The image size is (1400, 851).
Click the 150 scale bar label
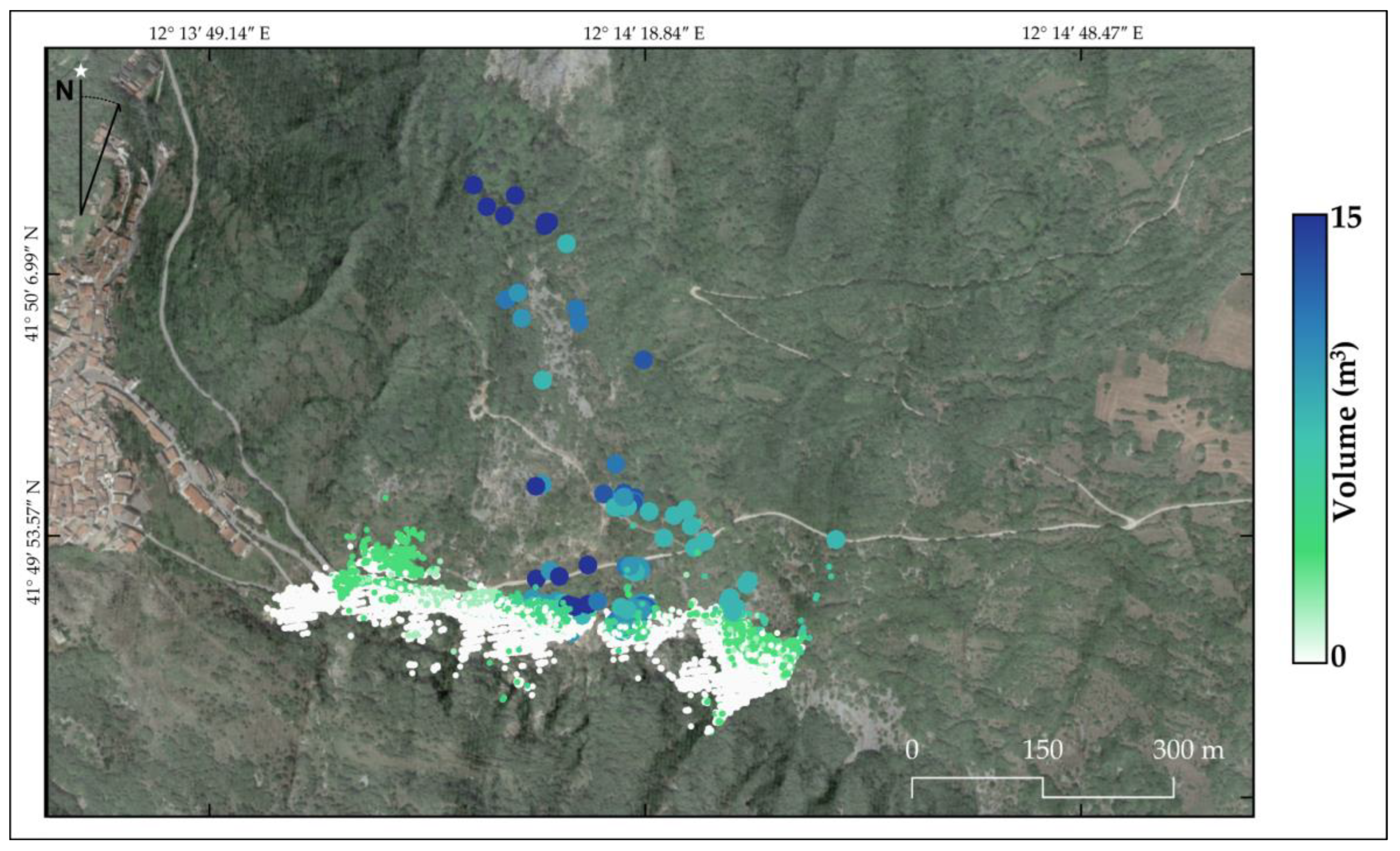1043,751
